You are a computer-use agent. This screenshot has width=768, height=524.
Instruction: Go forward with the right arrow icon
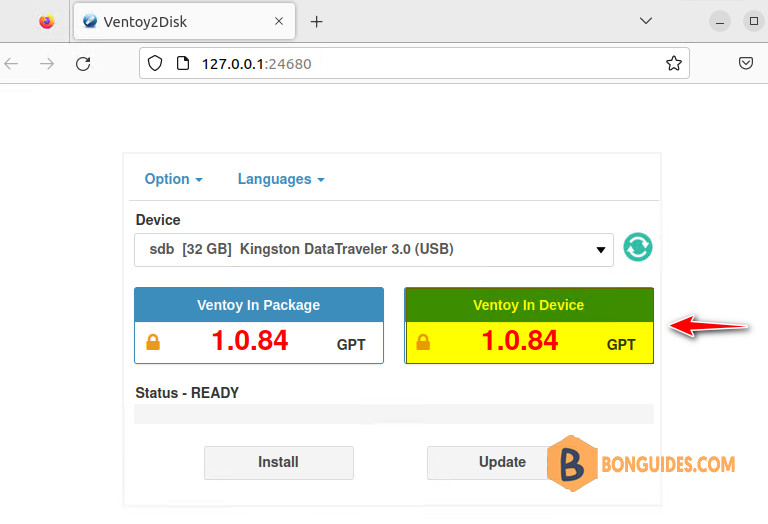point(47,64)
